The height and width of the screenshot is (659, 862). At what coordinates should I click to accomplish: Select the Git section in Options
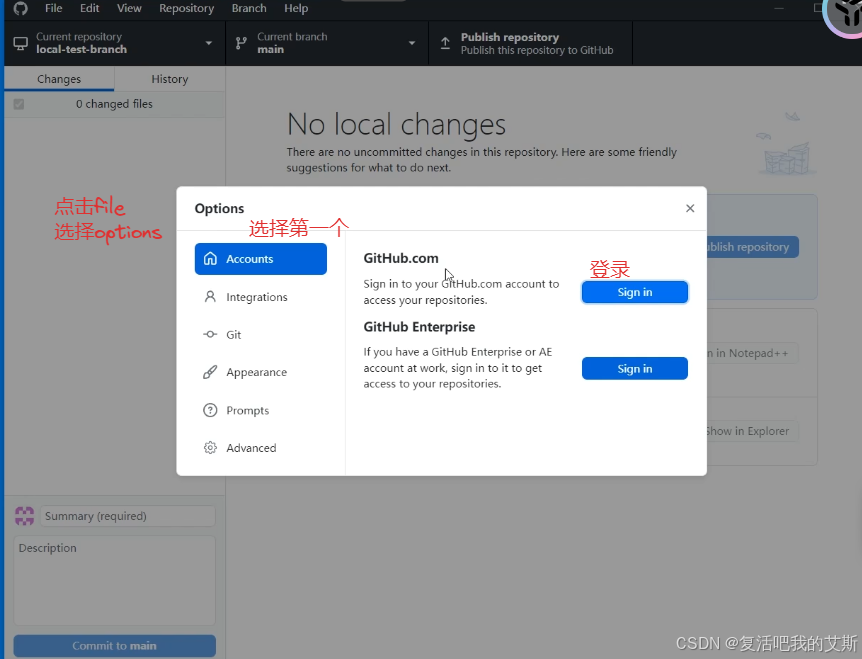click(261, 334)
